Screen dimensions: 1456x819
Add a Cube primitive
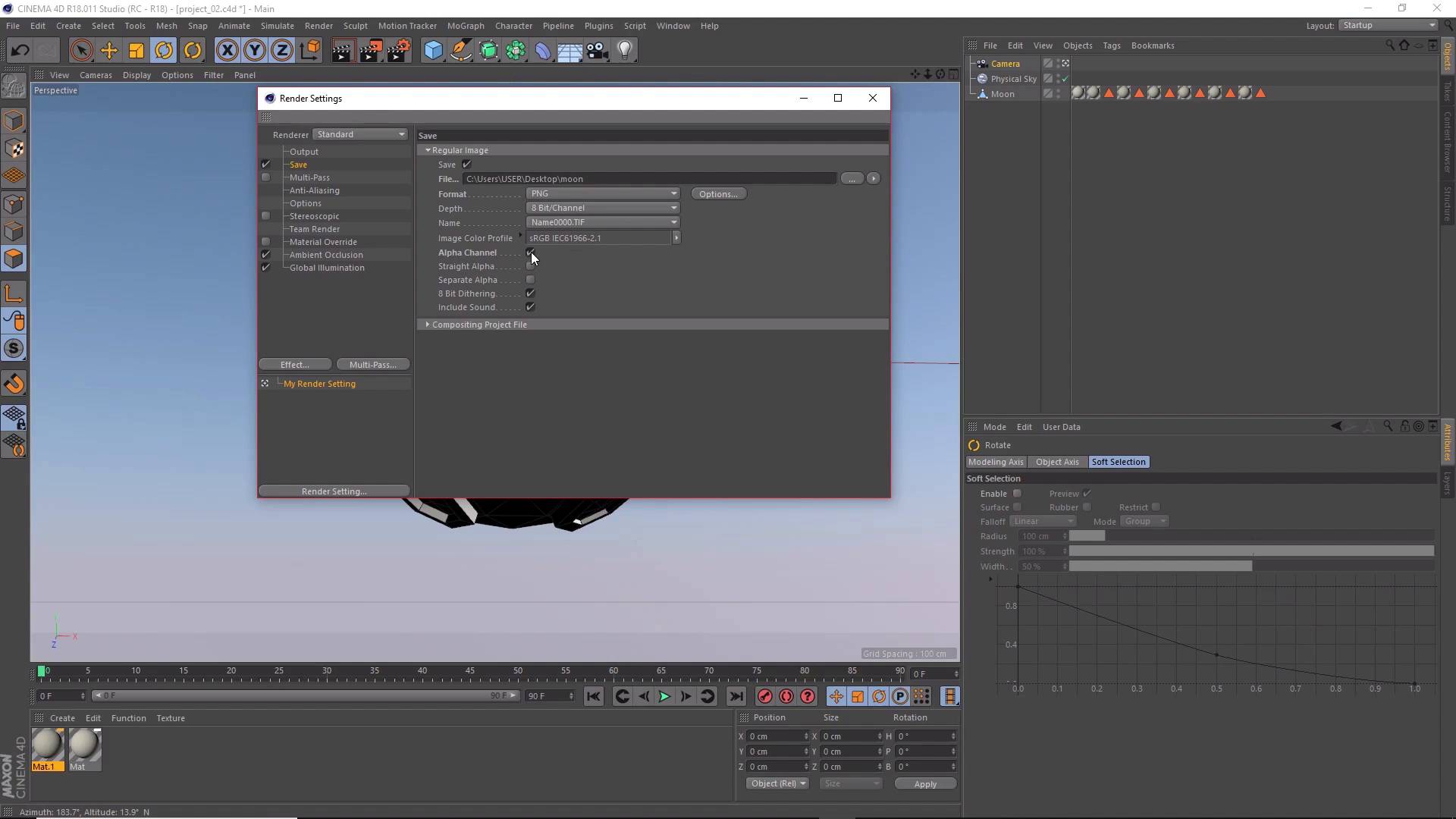tap(433, 50)
